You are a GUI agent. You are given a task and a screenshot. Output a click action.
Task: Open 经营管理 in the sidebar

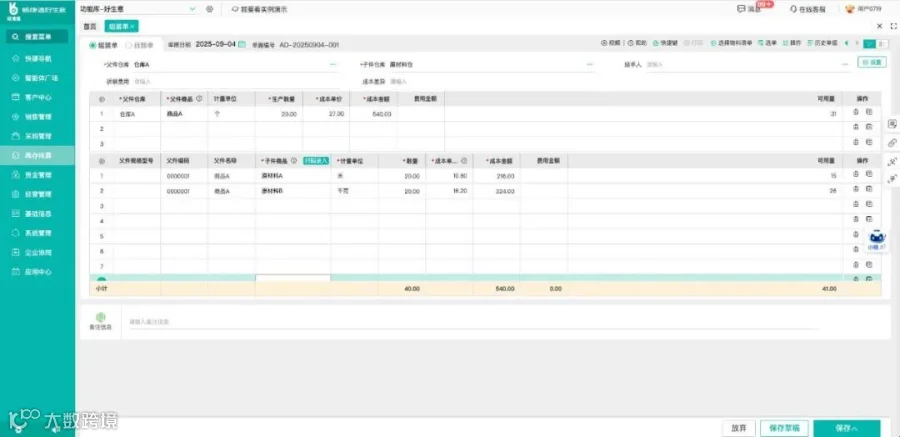point(37,195)
